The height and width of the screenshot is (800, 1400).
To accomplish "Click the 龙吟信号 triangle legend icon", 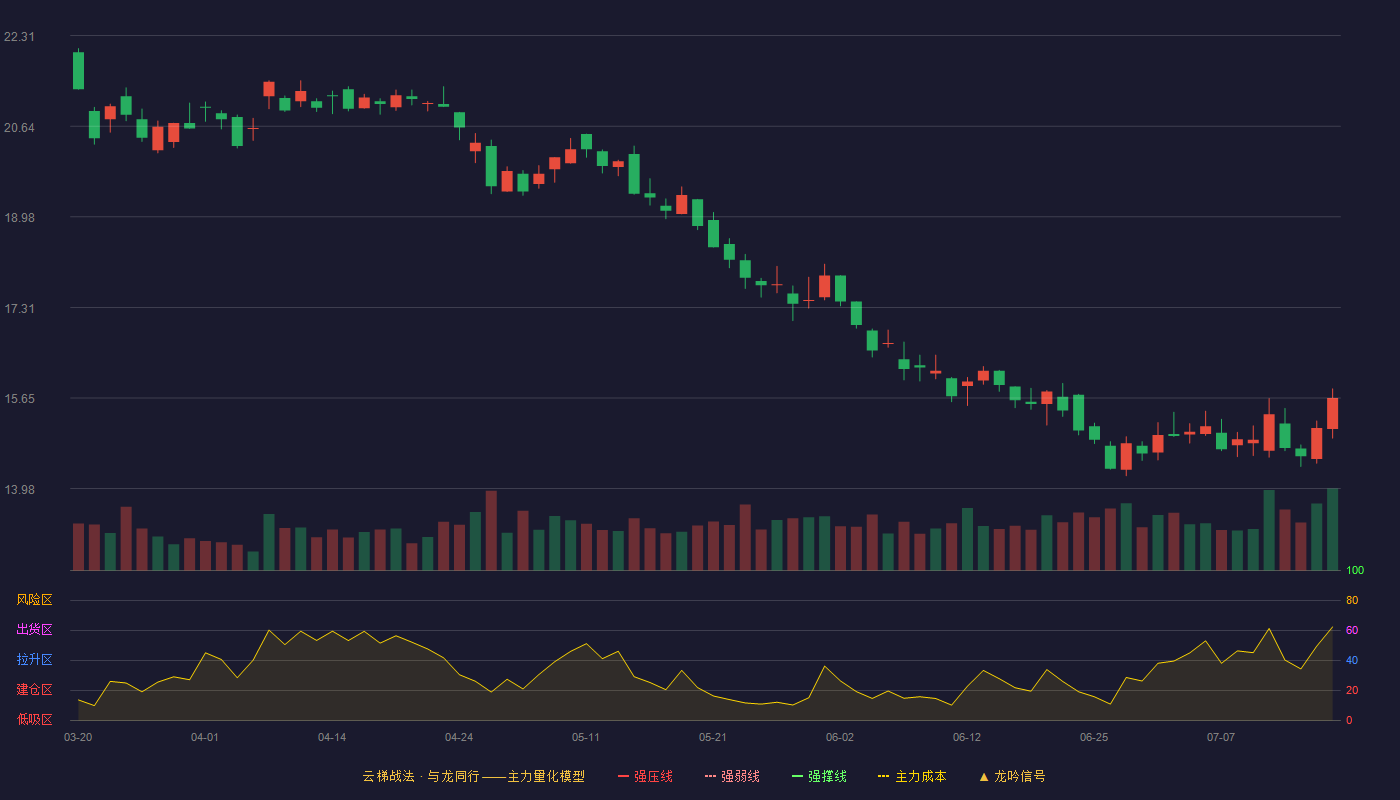I will click(983, 776).
